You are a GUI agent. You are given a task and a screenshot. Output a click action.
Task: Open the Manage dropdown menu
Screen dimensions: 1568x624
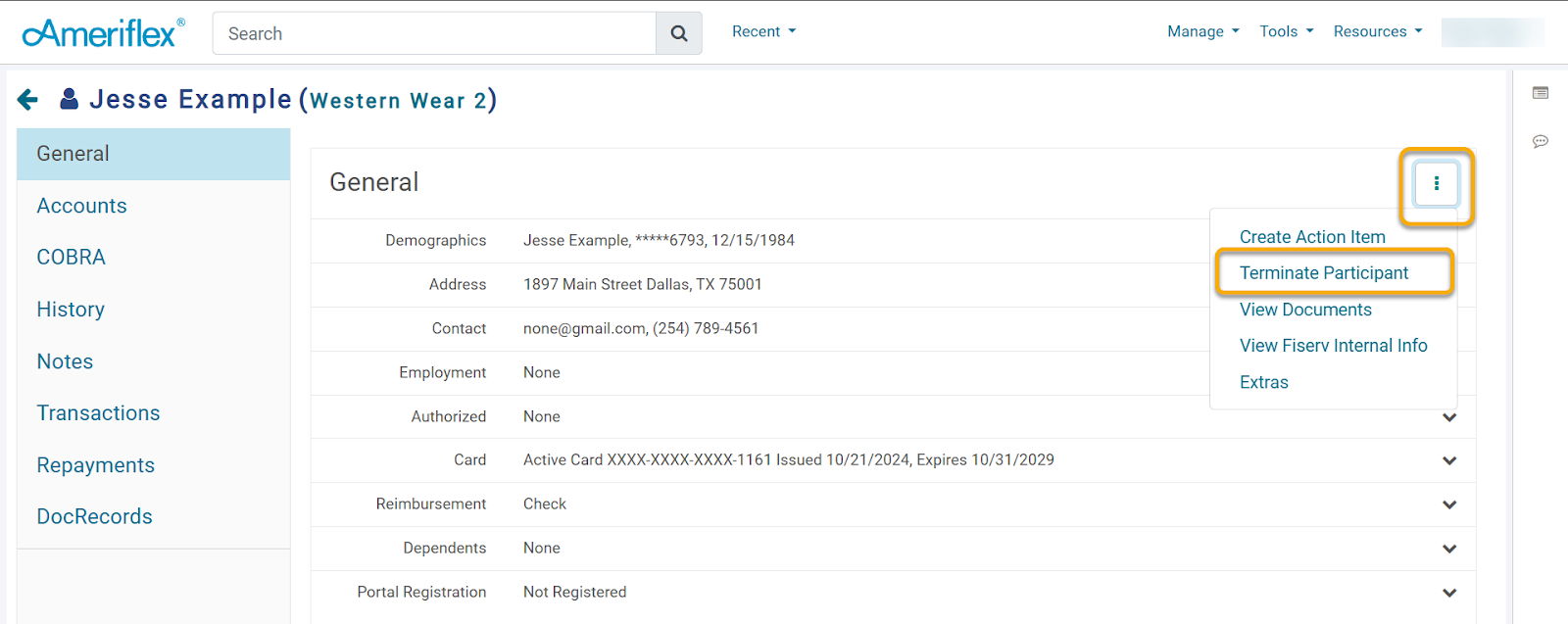tap(1202, 31)
